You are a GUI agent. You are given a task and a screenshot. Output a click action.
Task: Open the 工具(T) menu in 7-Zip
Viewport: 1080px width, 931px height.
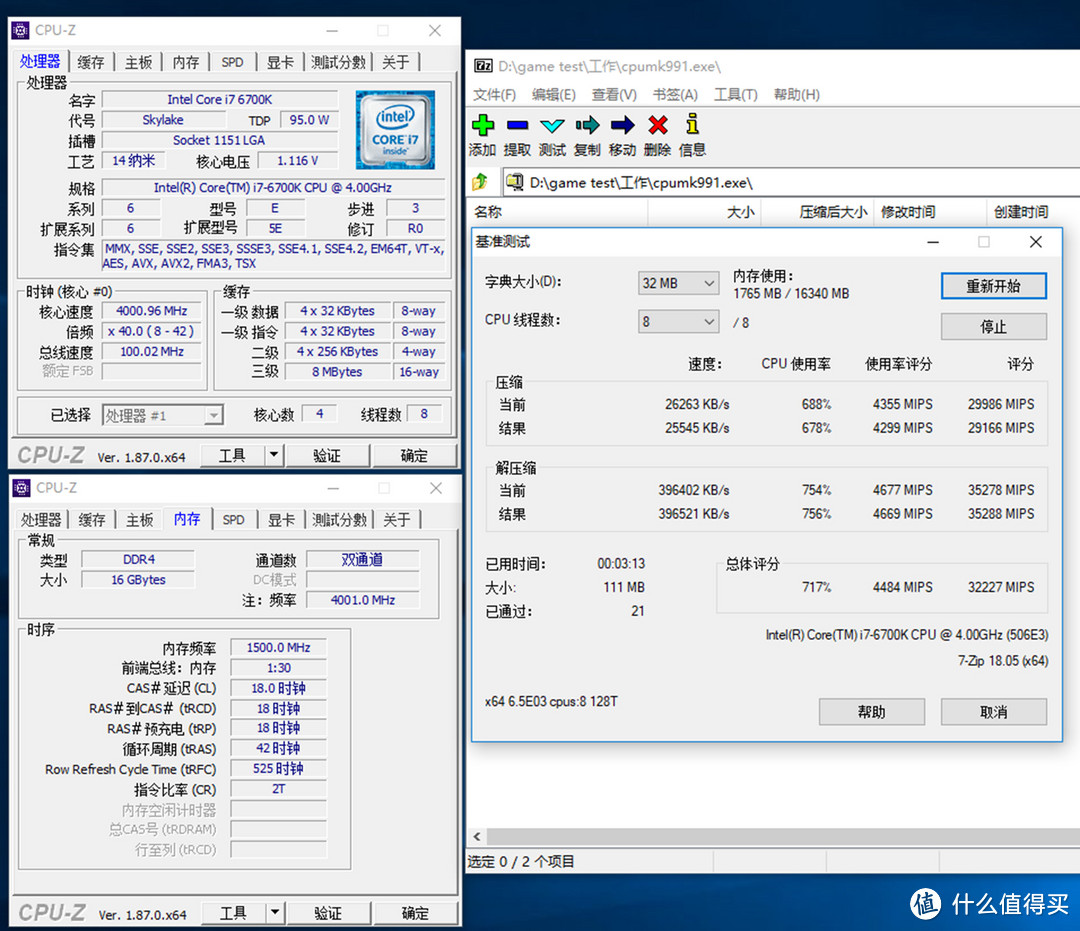point(736,94)
